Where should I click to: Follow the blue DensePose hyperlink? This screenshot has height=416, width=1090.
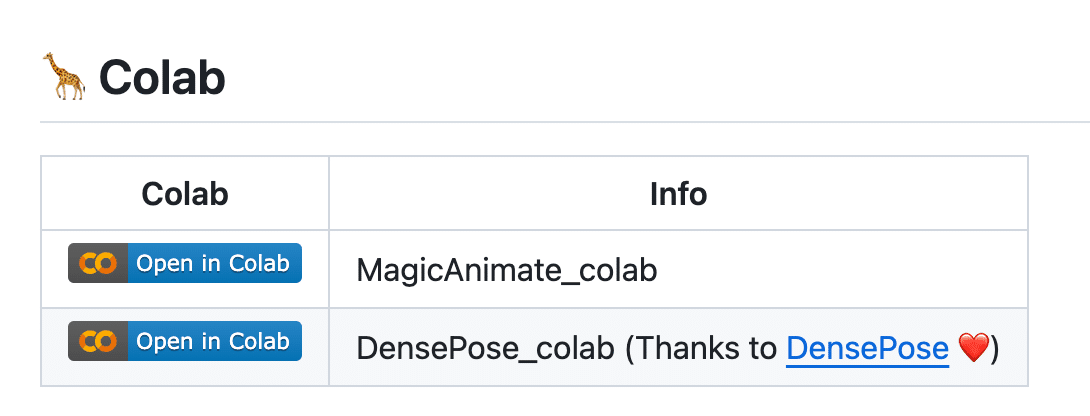coord(867,348)
